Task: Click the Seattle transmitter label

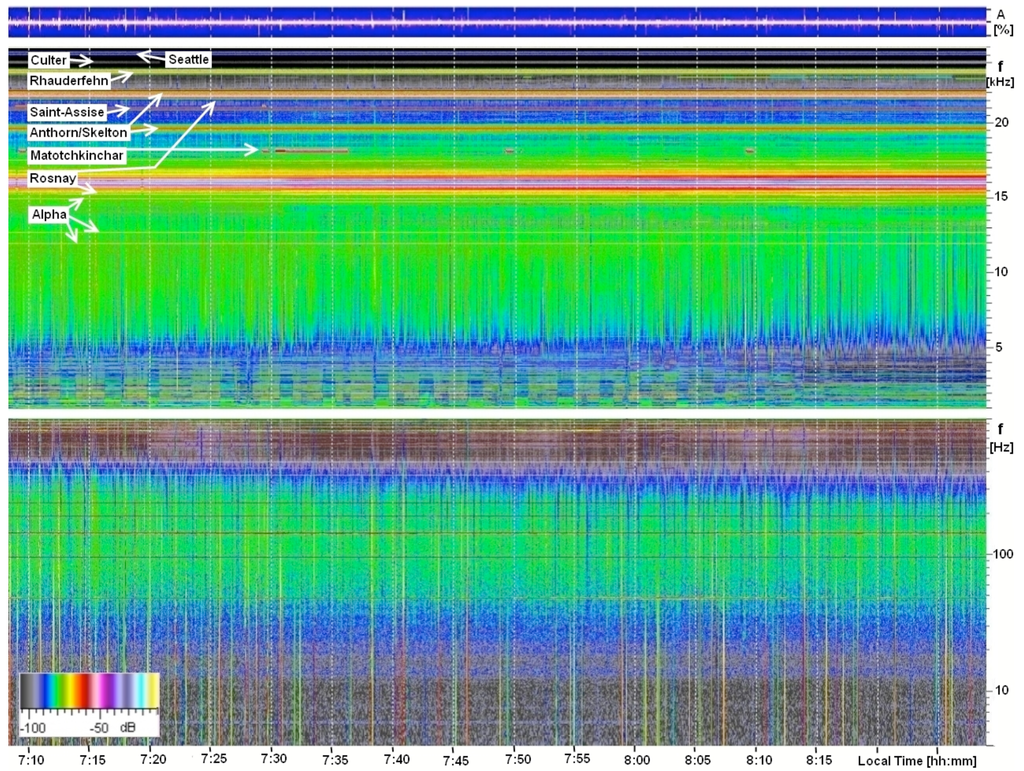Action: pos(188,60)
